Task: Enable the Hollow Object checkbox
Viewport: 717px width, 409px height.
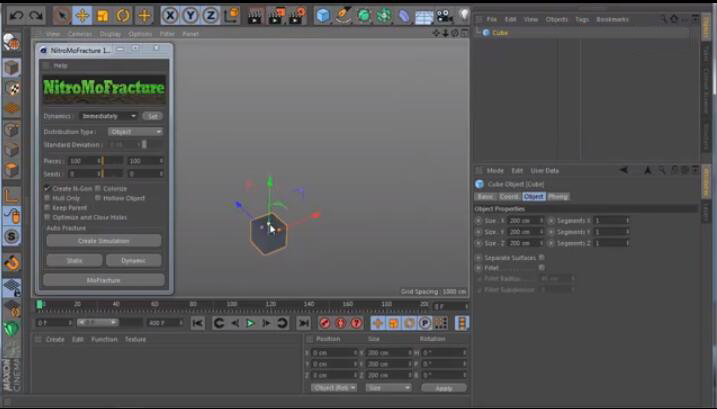Action: click(x=97, y=198)
